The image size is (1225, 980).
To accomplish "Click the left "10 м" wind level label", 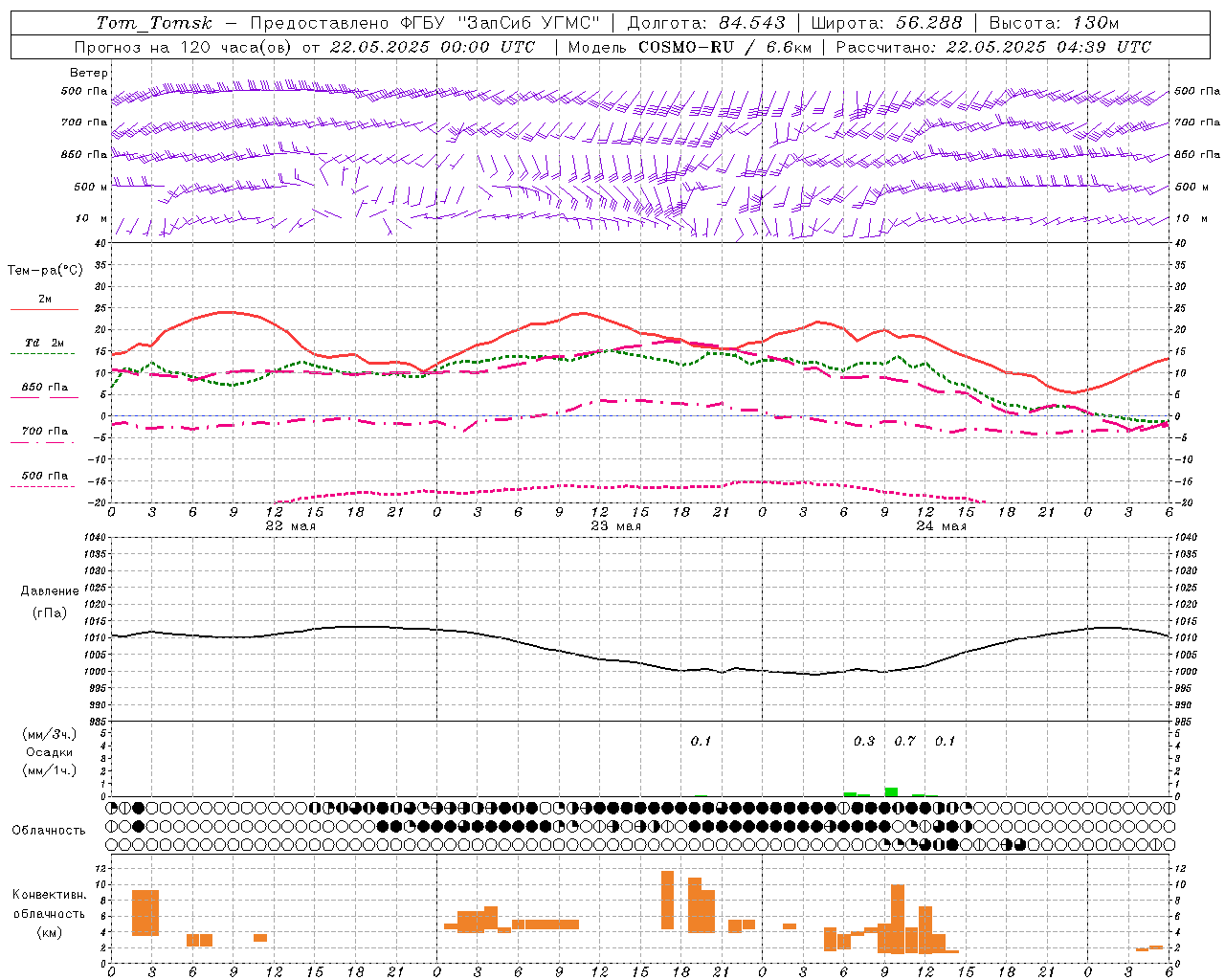I will [91, 218].
